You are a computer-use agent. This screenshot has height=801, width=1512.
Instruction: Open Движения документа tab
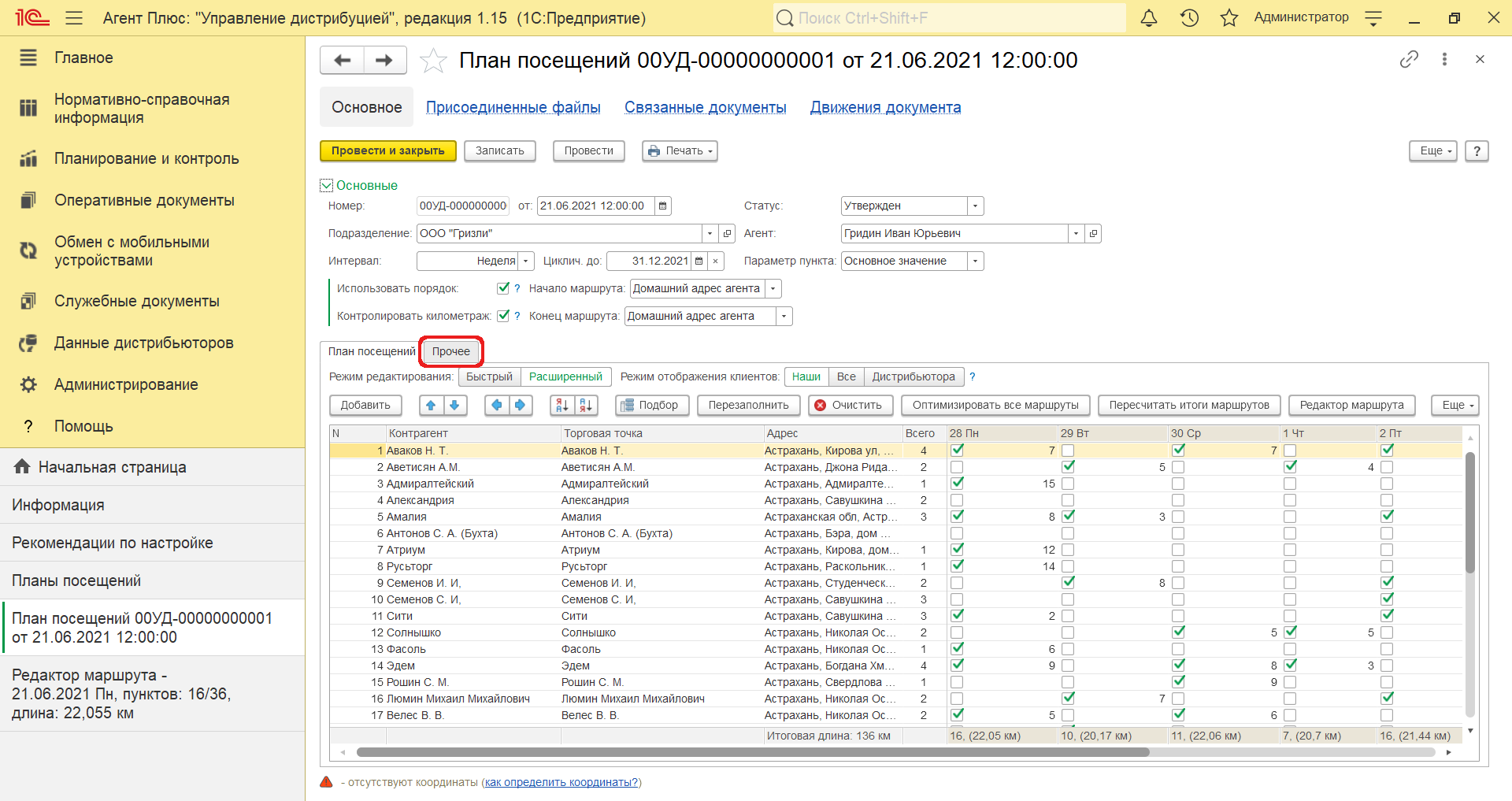click(x=885, y=107)
